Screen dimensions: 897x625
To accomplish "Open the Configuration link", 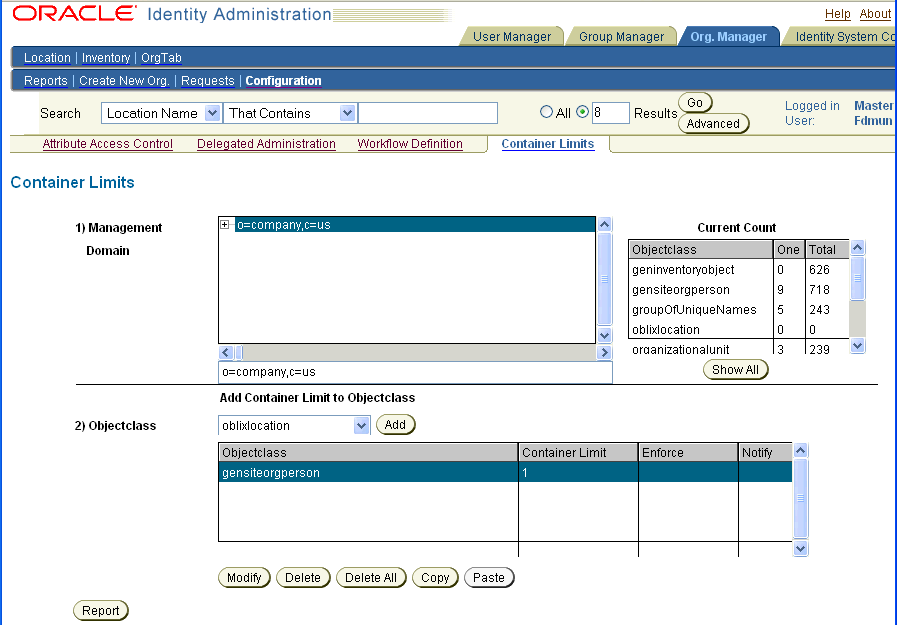I will tap(283, 81).
